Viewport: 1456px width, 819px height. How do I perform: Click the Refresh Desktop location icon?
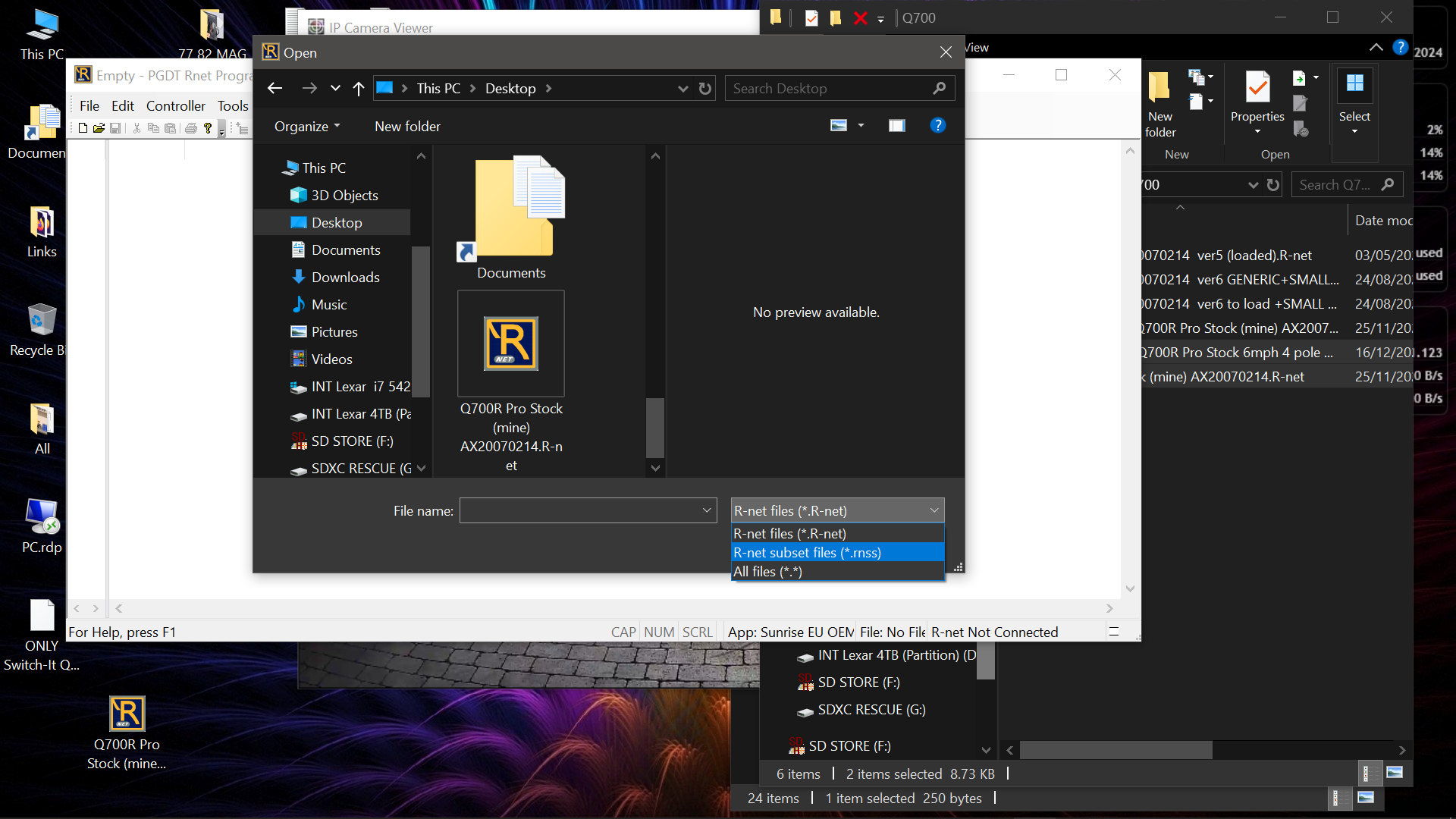tap(705, 89)
